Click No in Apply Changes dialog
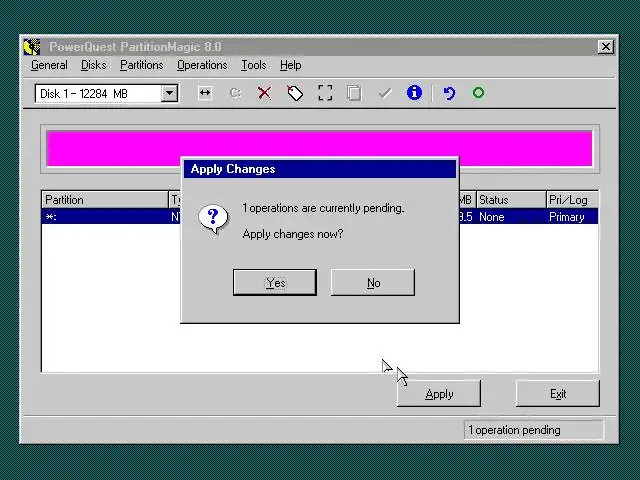This screenshot has height=480, width=640. tap(373, 282)
